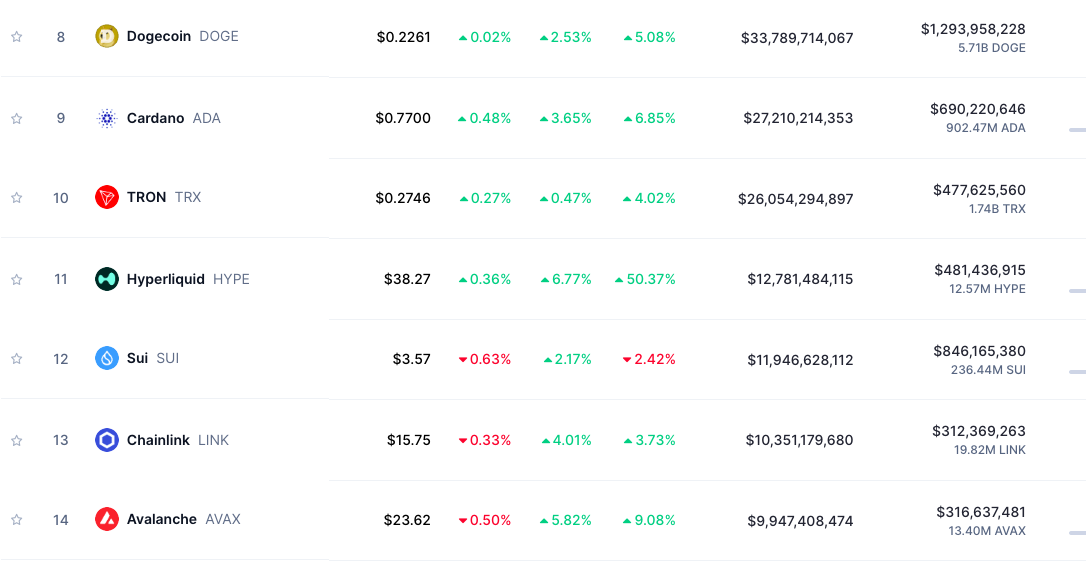The image size is (1086, 578).
Task: Click the Chainlink coin logo
Action: [x=107, y=440]
